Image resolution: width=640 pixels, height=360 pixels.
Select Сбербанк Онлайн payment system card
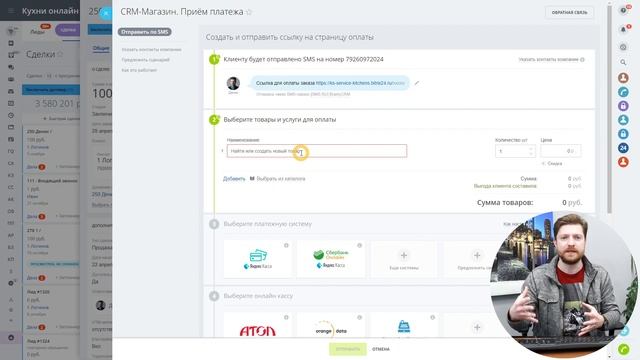coord(331,259)
